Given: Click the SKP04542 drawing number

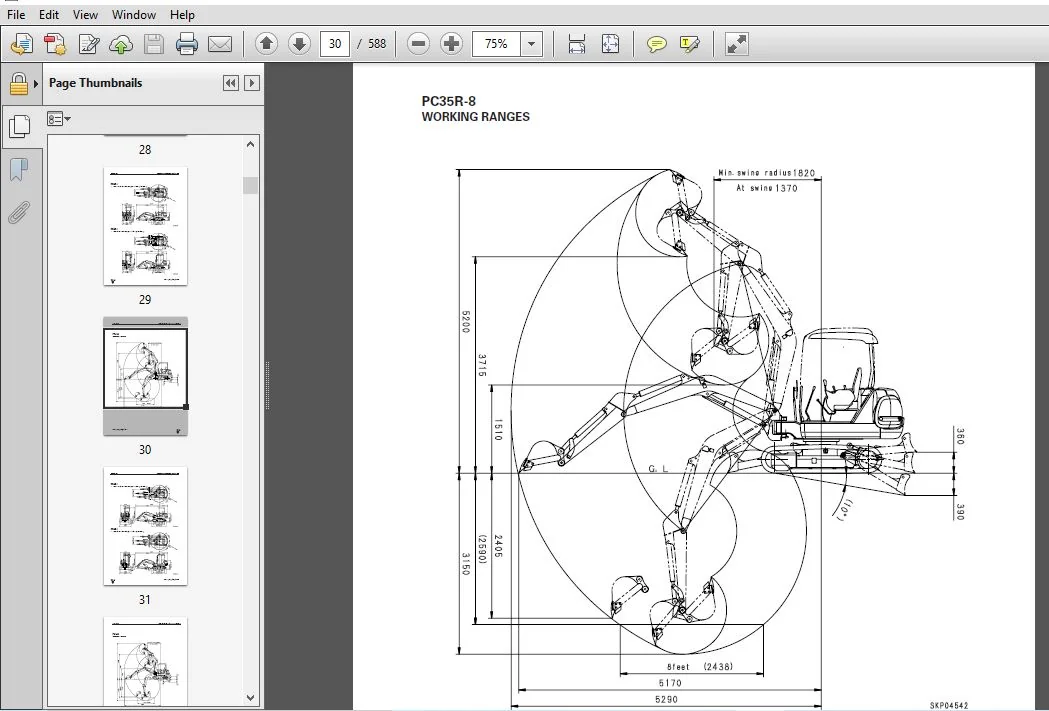Looking at the screenshot, I should [x=949, y=706].
